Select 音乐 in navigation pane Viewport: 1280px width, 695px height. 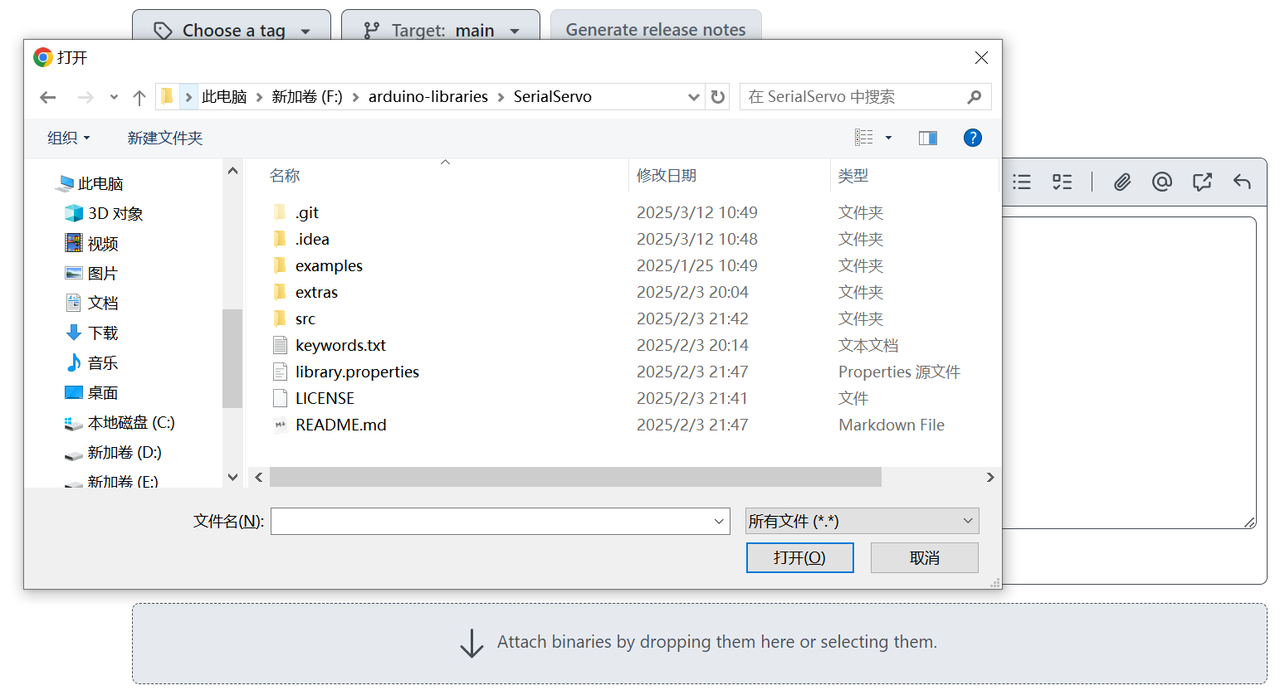click(x=92, y=363)
